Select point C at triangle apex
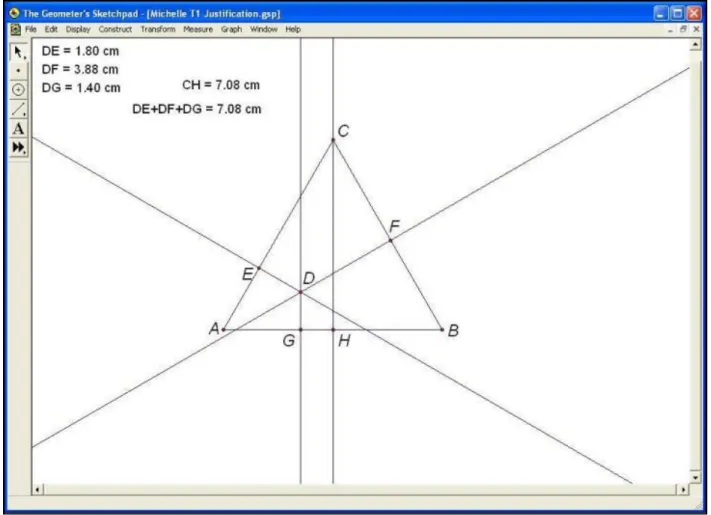The width and height of the screenshot is (711, 515). point(333,141)
